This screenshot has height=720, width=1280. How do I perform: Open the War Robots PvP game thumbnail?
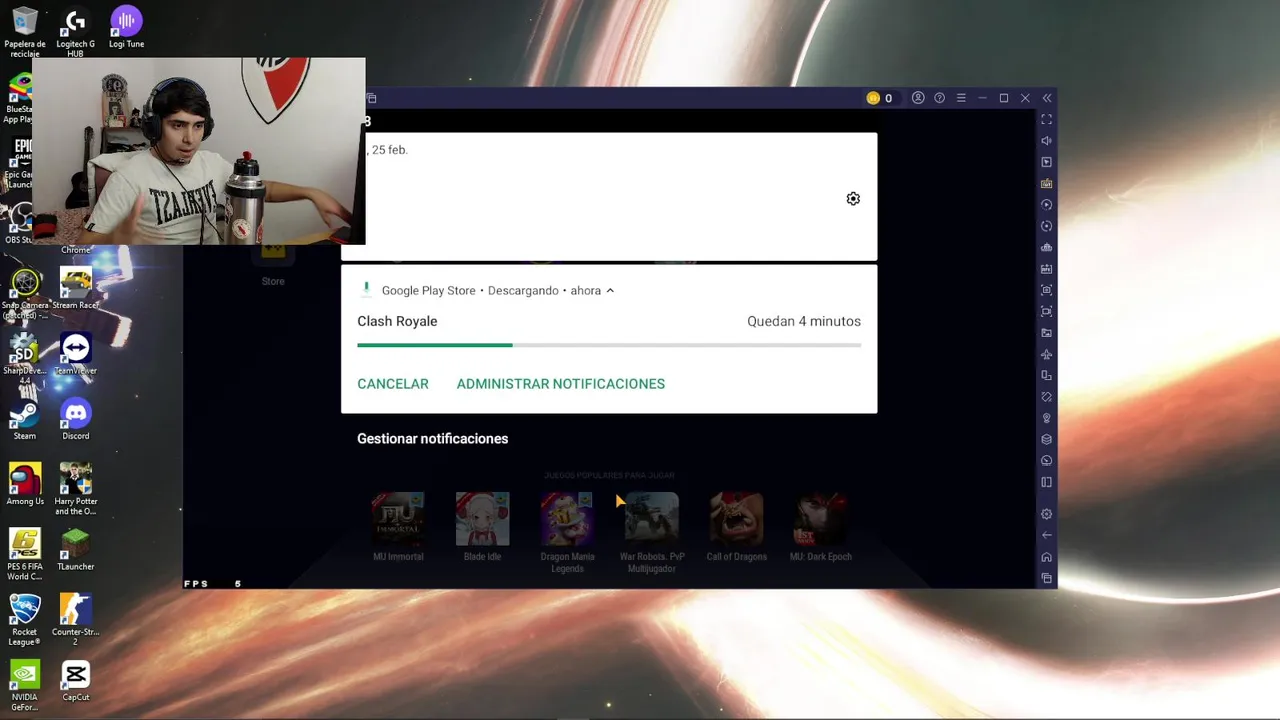point(652,519)
